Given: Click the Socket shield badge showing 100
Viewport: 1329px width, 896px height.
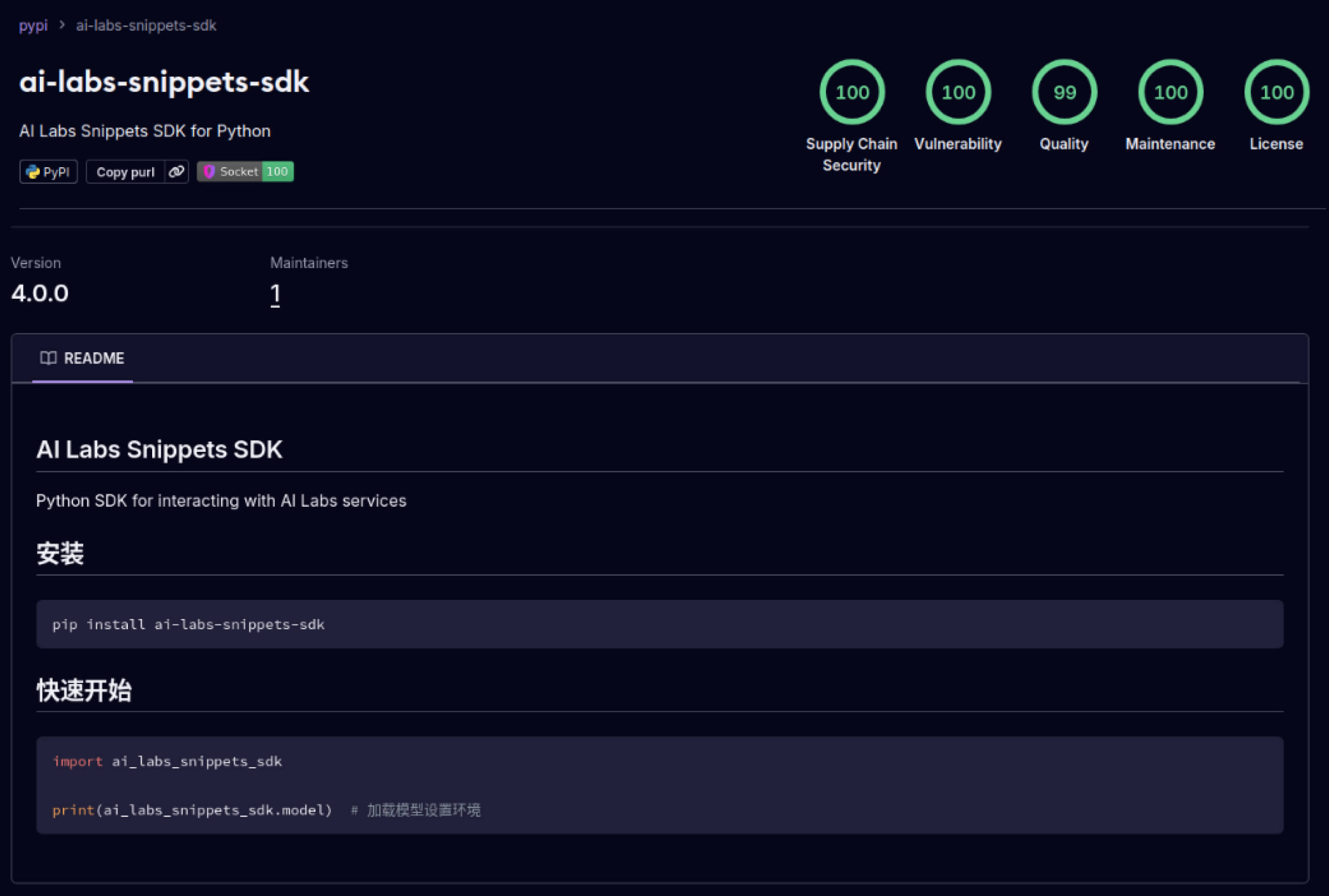Looking at the screenshot, I should coord(245,171).
